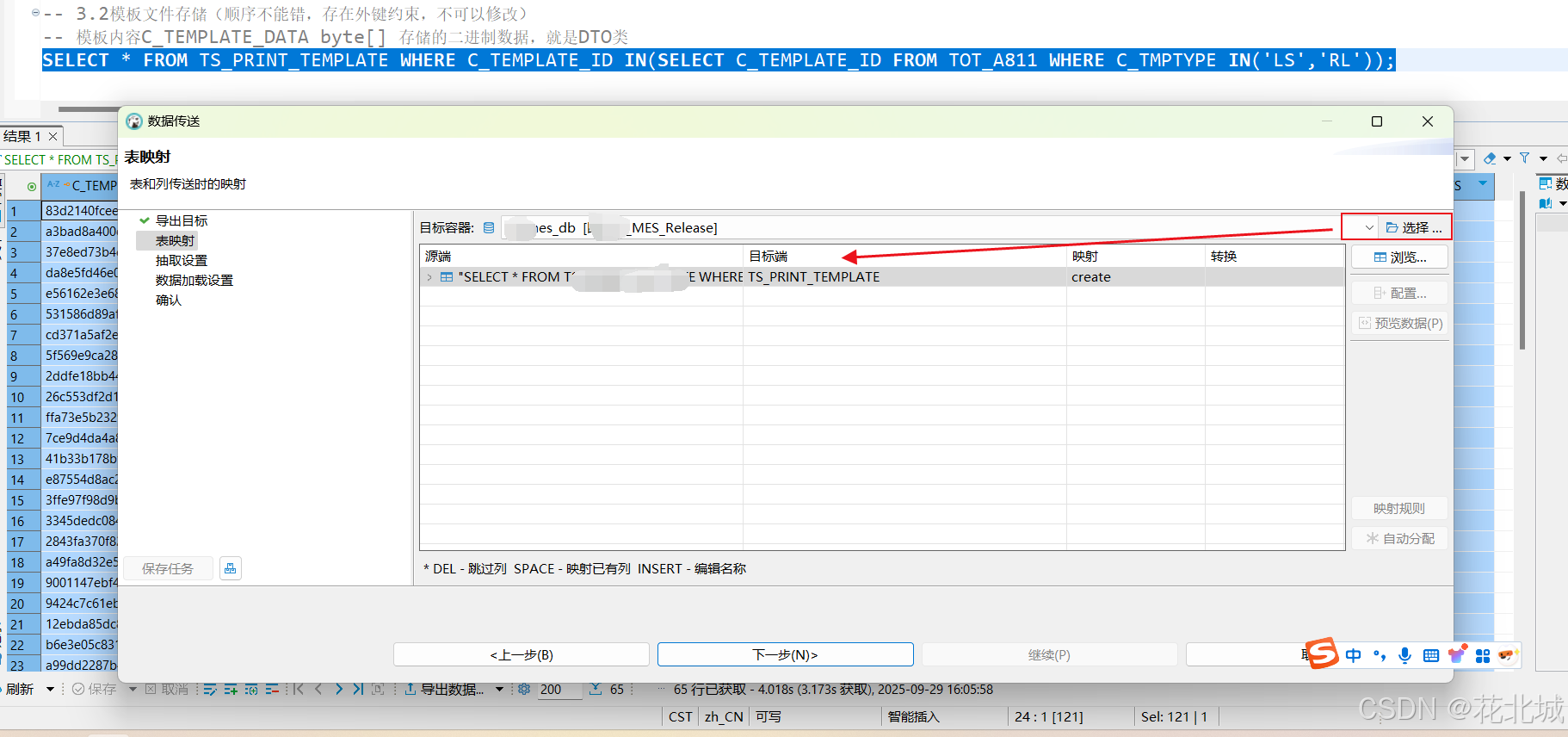The width and height of the screenshot is (1568, 737).
Task: Click TS_PRINT_TEMPLATE target cell
Action: pyautogui.click(x=904, y=277)
